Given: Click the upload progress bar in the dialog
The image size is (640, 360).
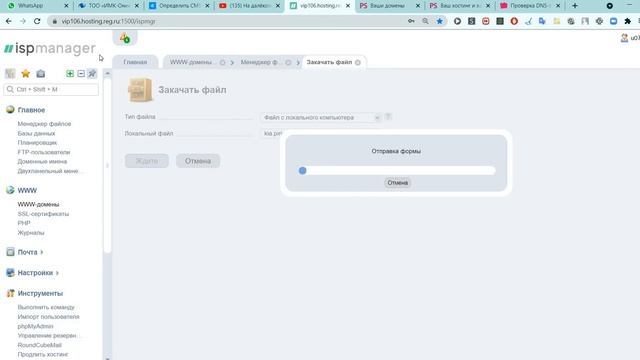Looking at the screenshot, I should [x=397, y=170].
